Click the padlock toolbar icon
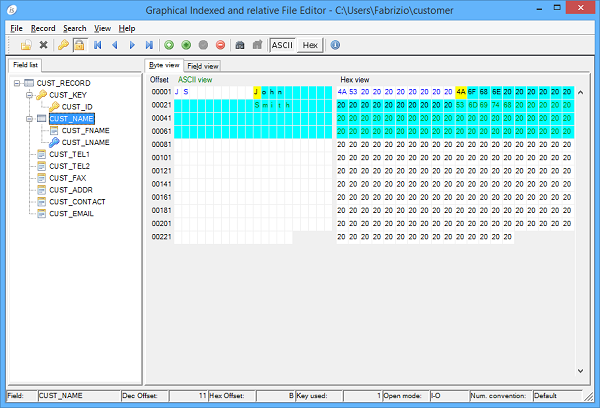Image resolution: width=600 pixels, height=408 pixels. coord(78,45)
